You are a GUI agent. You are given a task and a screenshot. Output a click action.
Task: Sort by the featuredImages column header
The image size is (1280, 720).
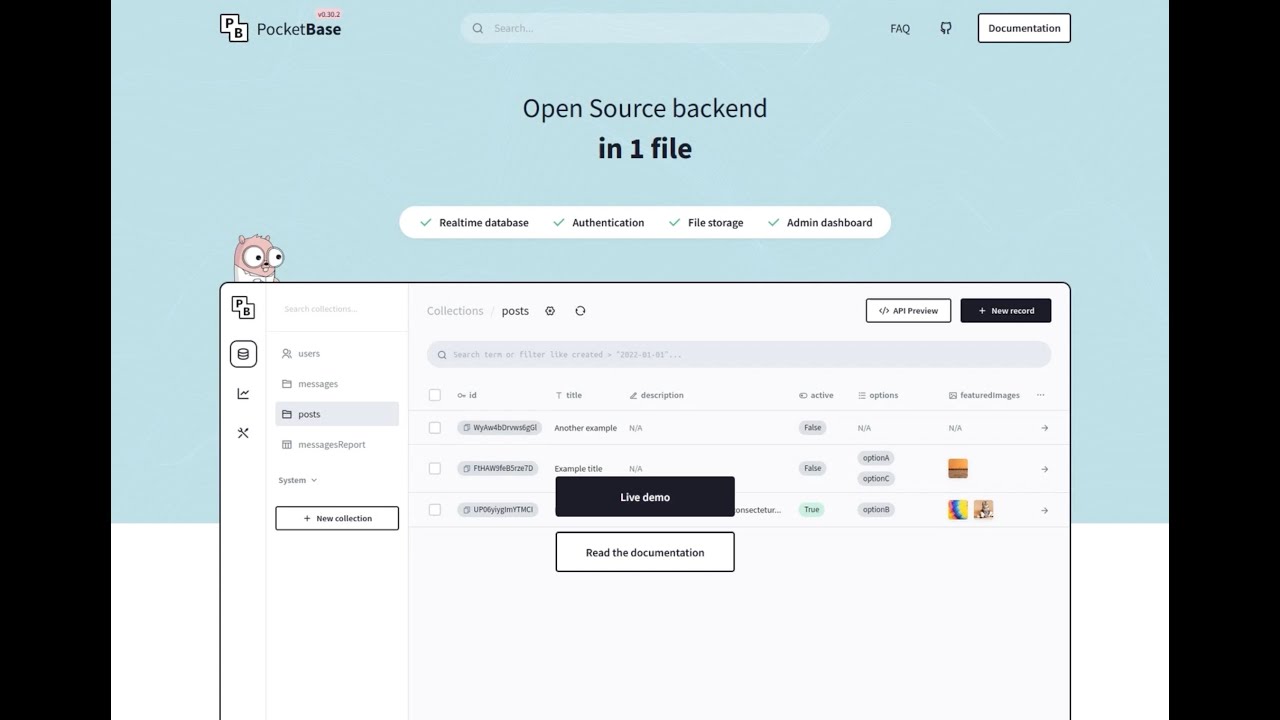pos(984,395)
